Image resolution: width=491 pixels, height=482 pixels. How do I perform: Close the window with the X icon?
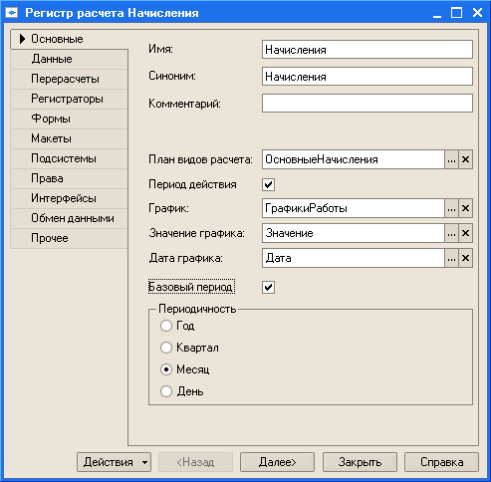pyautogui.click(x=477, y=13)
